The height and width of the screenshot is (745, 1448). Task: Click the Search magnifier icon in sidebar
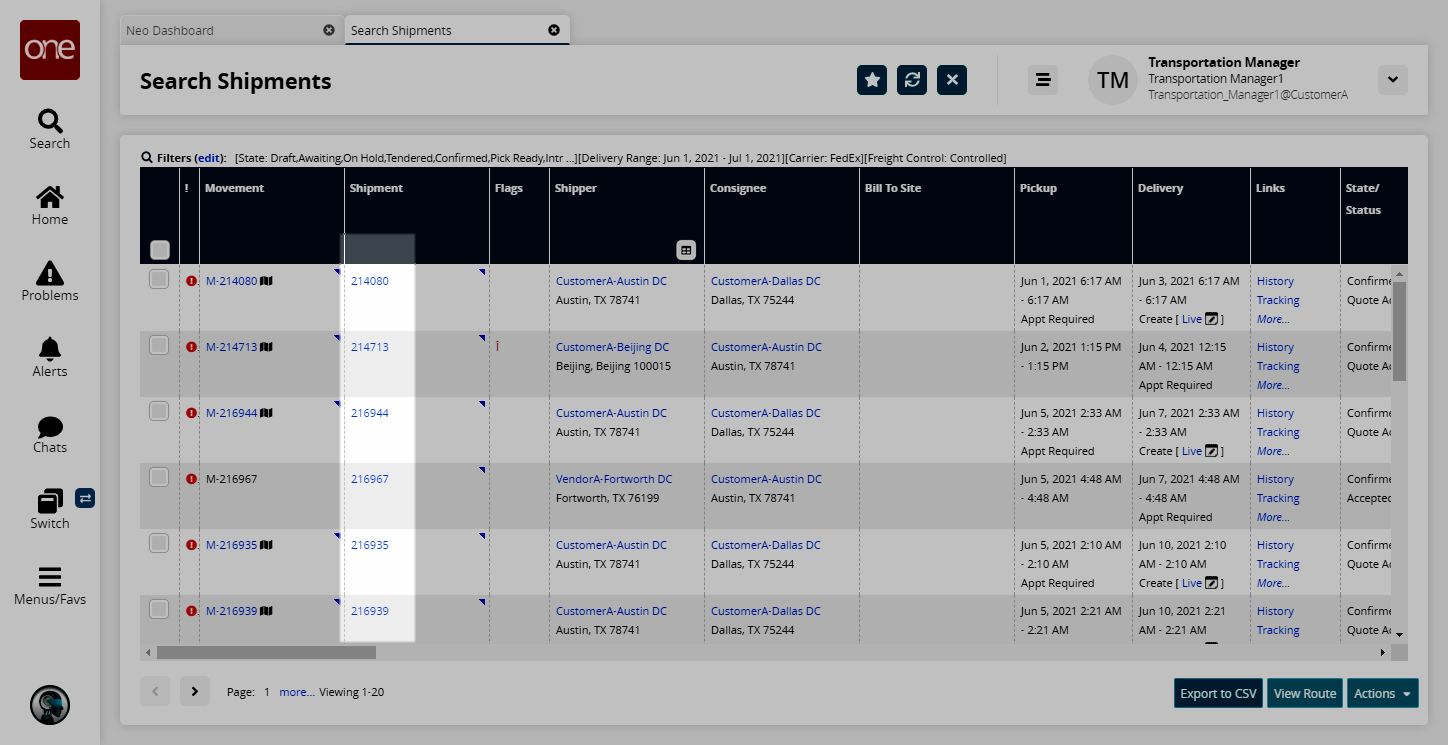click(49, 122)
